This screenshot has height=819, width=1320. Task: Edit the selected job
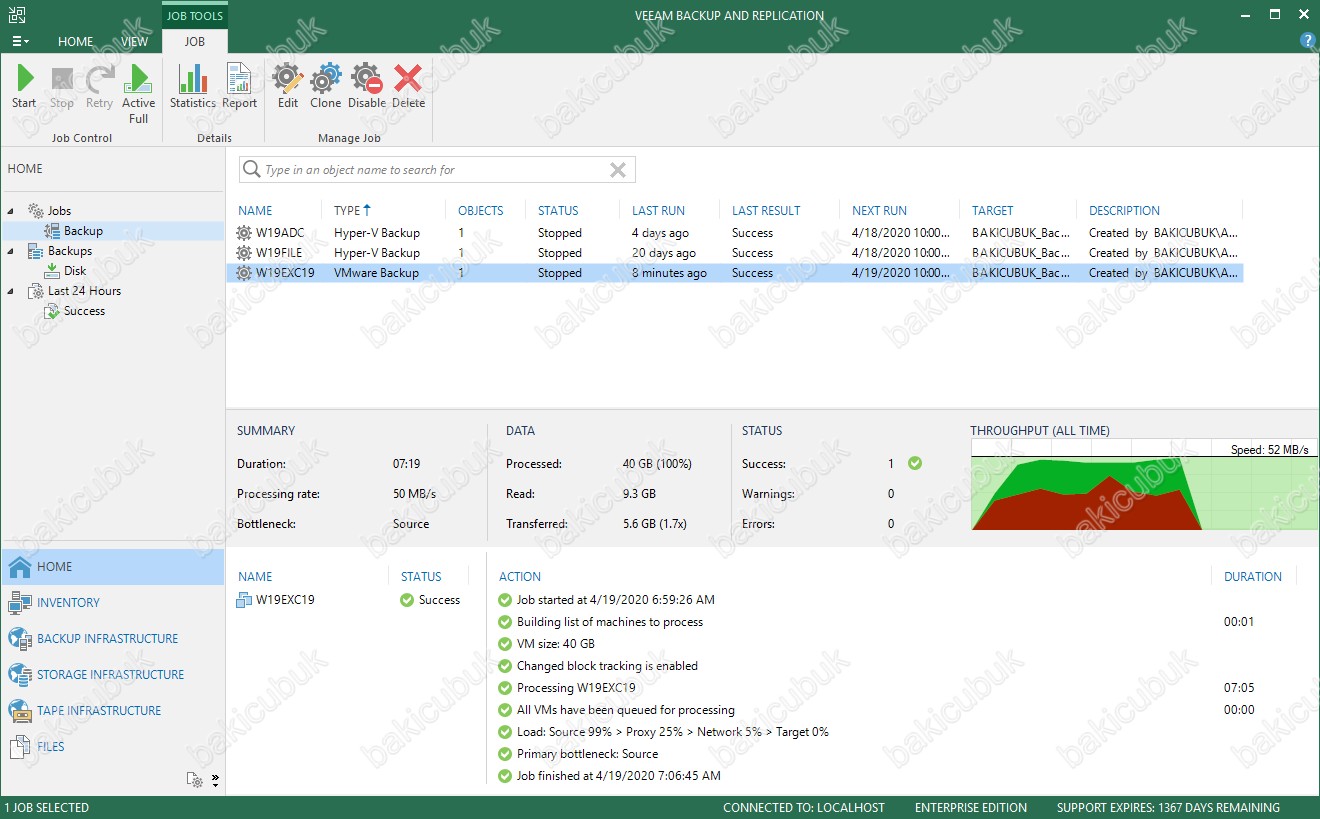tap(288, 87)
